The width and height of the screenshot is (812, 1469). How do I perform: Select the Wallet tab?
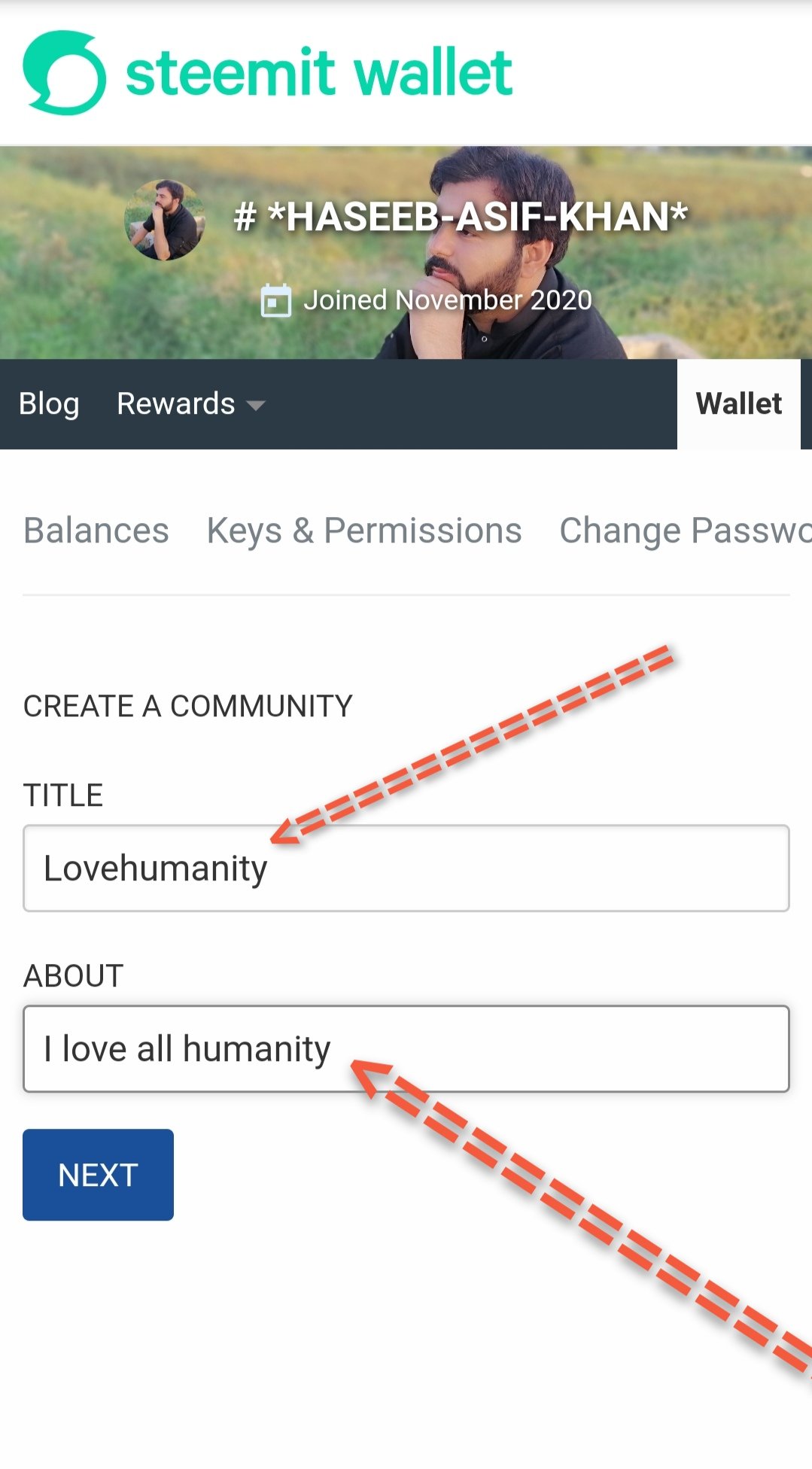739,404
